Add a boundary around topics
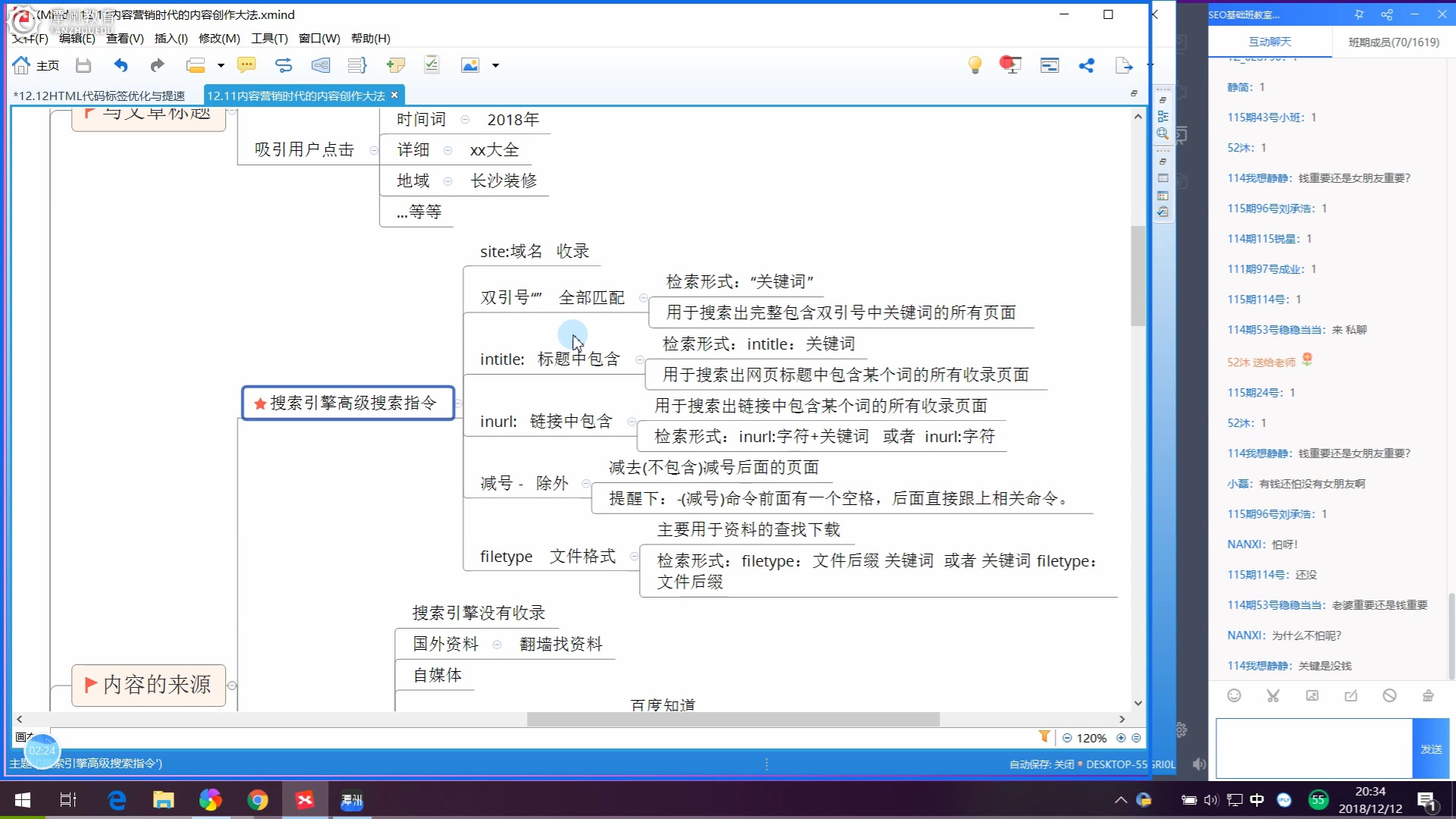 (x=321, y=65)
